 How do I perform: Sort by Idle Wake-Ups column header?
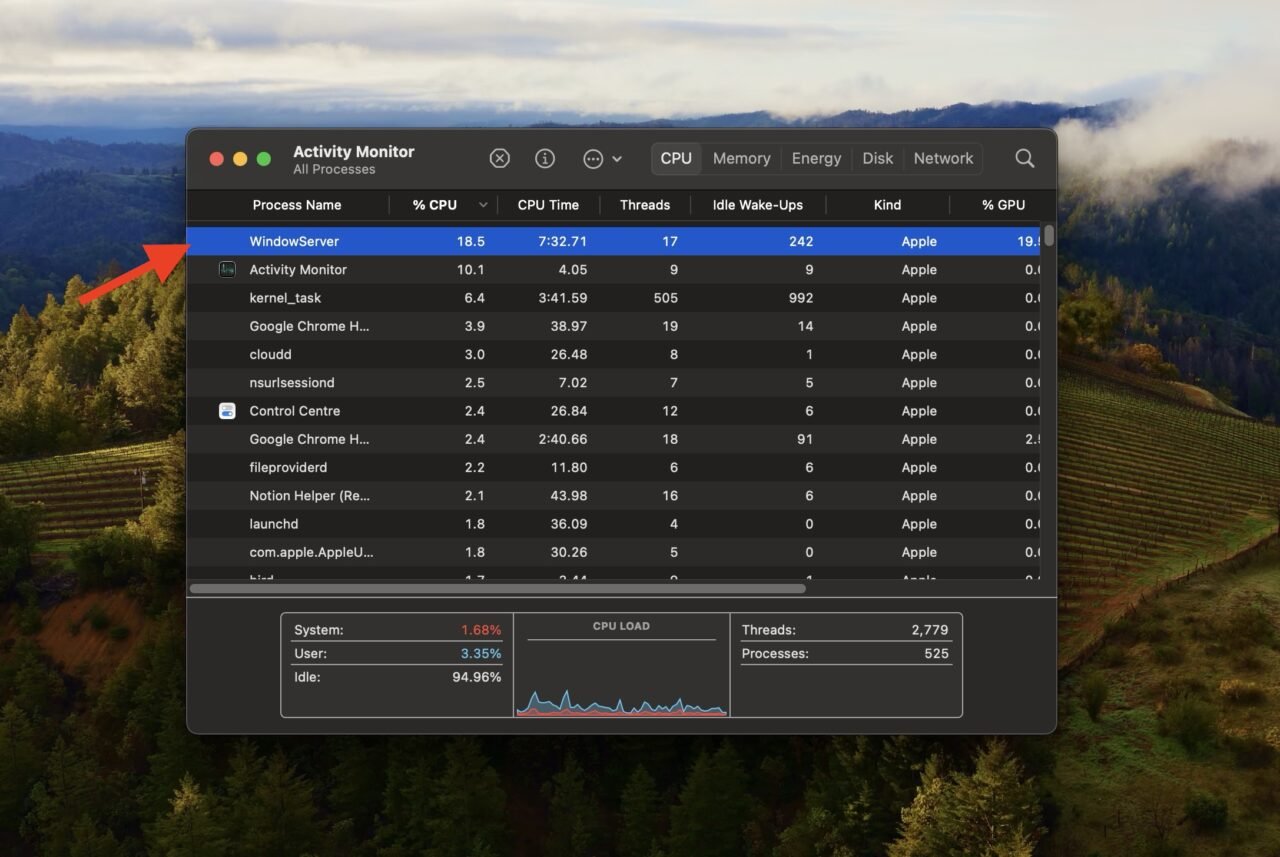(x=758, y=205)
